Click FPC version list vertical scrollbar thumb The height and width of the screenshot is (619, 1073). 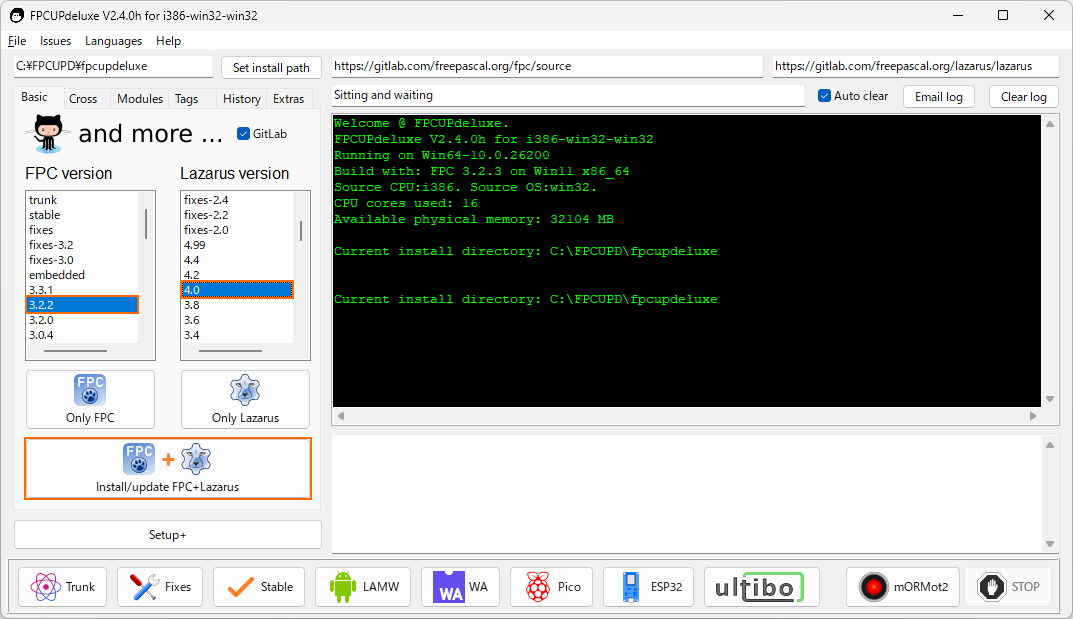tap(146, 224)
